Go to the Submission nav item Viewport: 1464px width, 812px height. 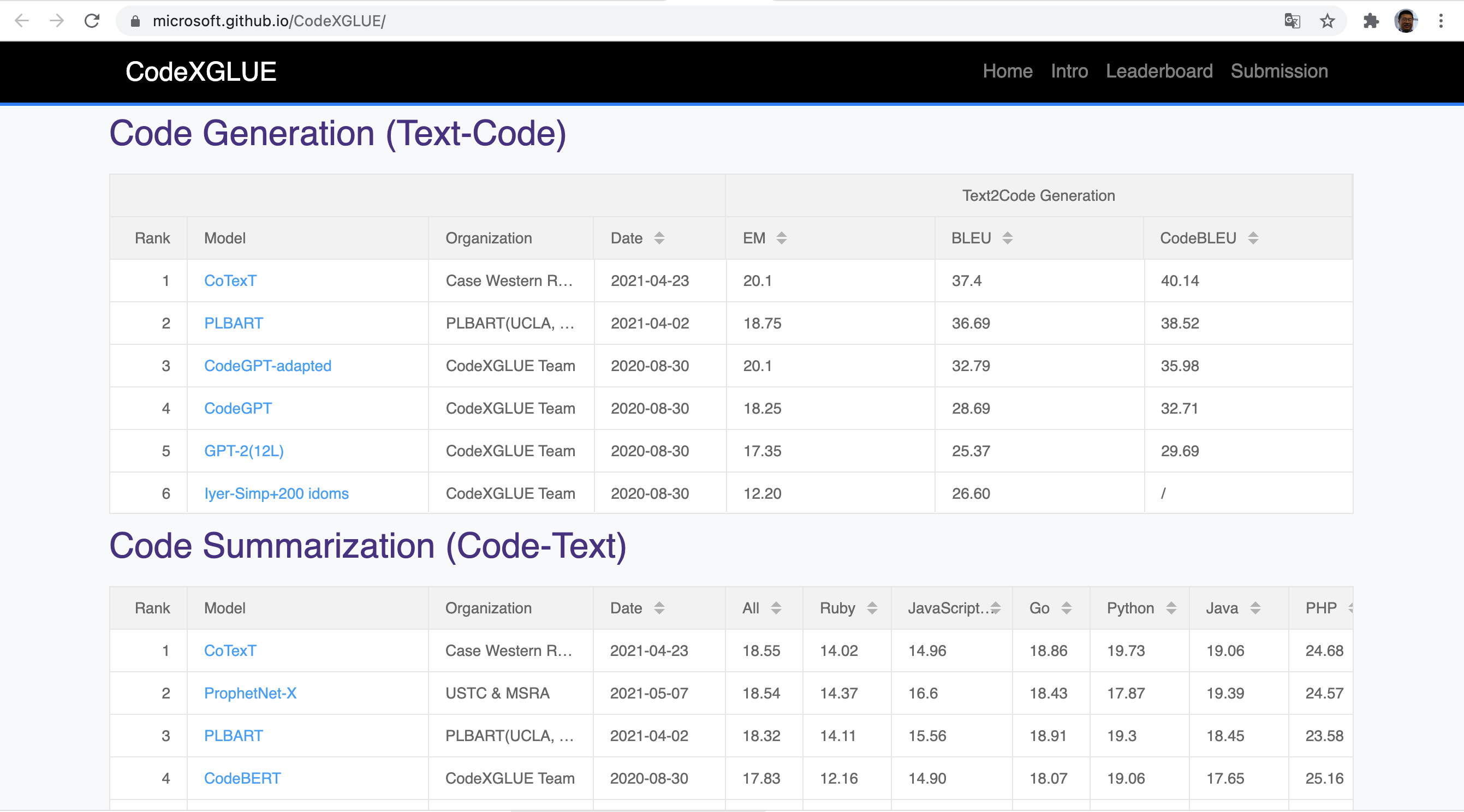pos(1279,71)
